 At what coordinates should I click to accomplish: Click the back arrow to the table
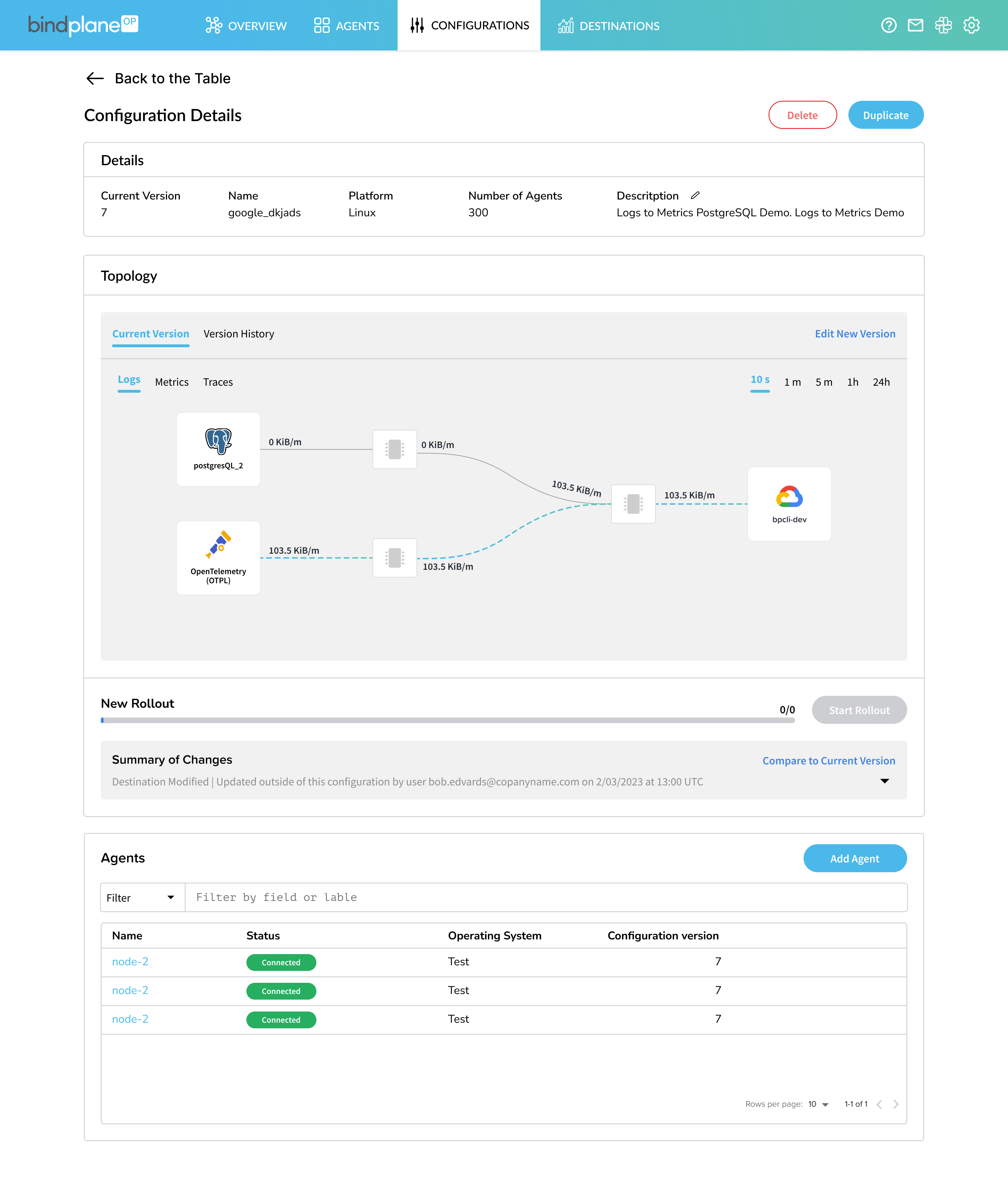[x=94, y=78]
